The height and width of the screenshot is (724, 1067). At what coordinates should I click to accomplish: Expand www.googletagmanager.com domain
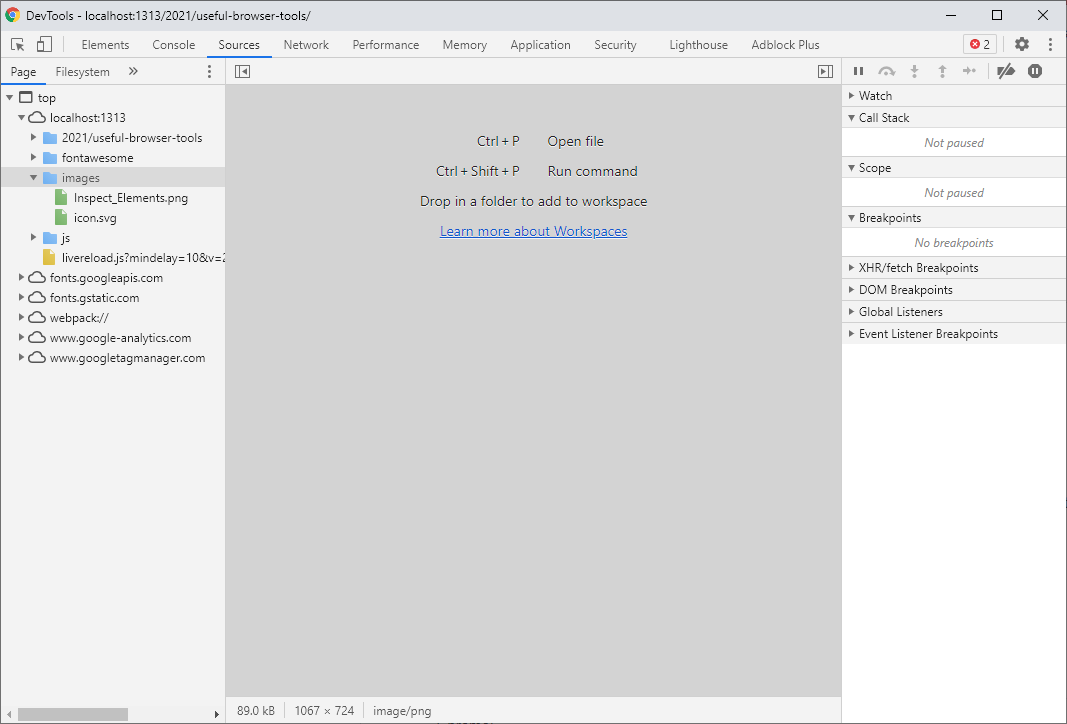21,357
